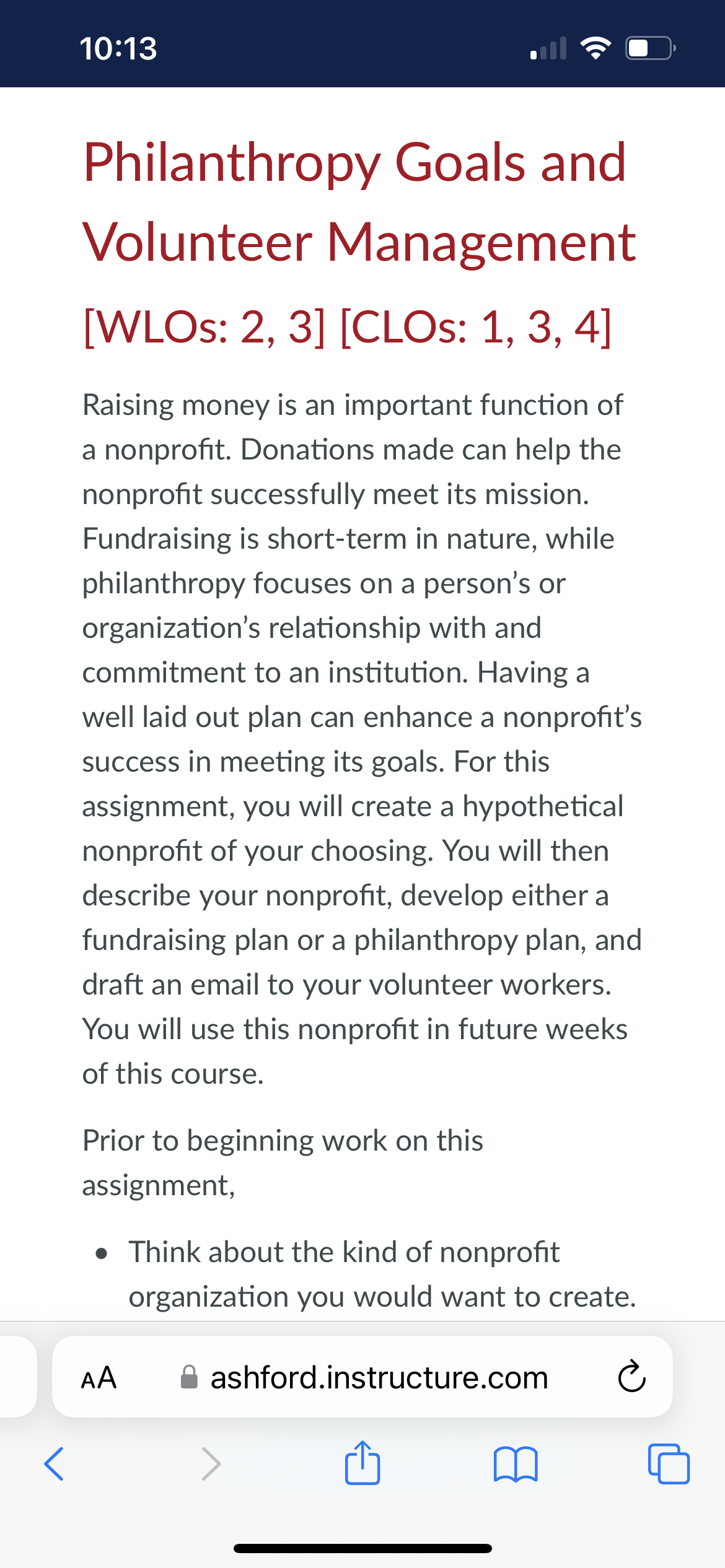The image size is (725, 1568).
Task: Tap the padlock icon in address bar
Action: point(189,1377)
